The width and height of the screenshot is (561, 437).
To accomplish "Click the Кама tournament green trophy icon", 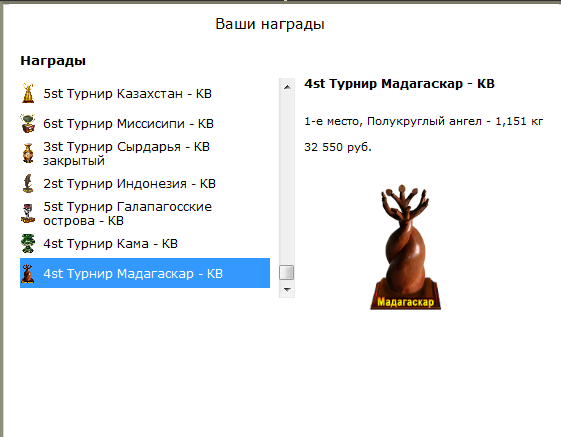I will pos(28,244).
